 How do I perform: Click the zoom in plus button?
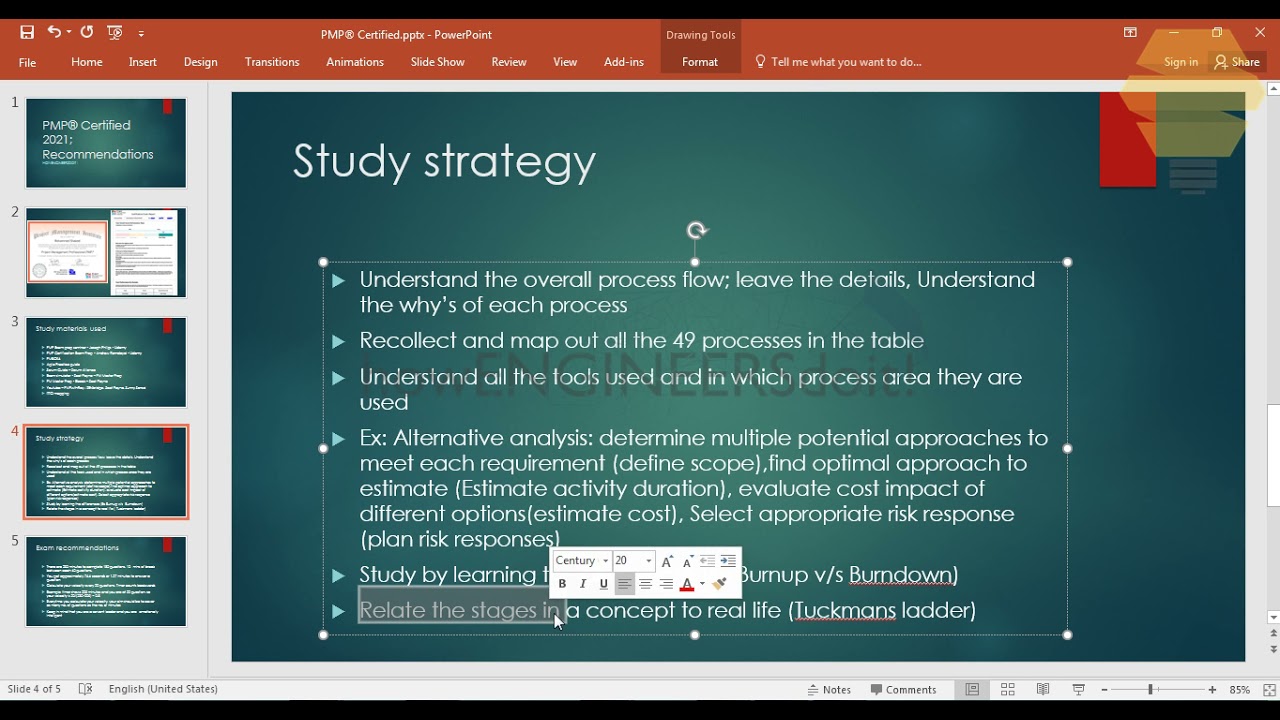(x=1212, y=690)
